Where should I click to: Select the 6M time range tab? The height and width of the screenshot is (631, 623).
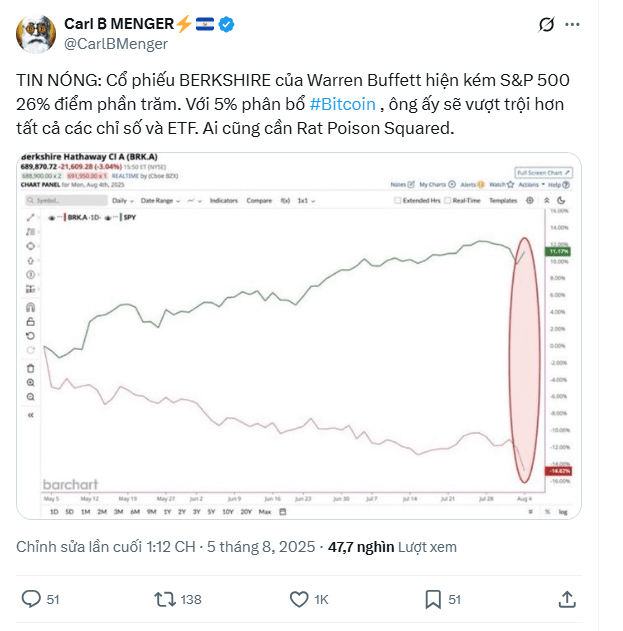(x=135, y=512)
